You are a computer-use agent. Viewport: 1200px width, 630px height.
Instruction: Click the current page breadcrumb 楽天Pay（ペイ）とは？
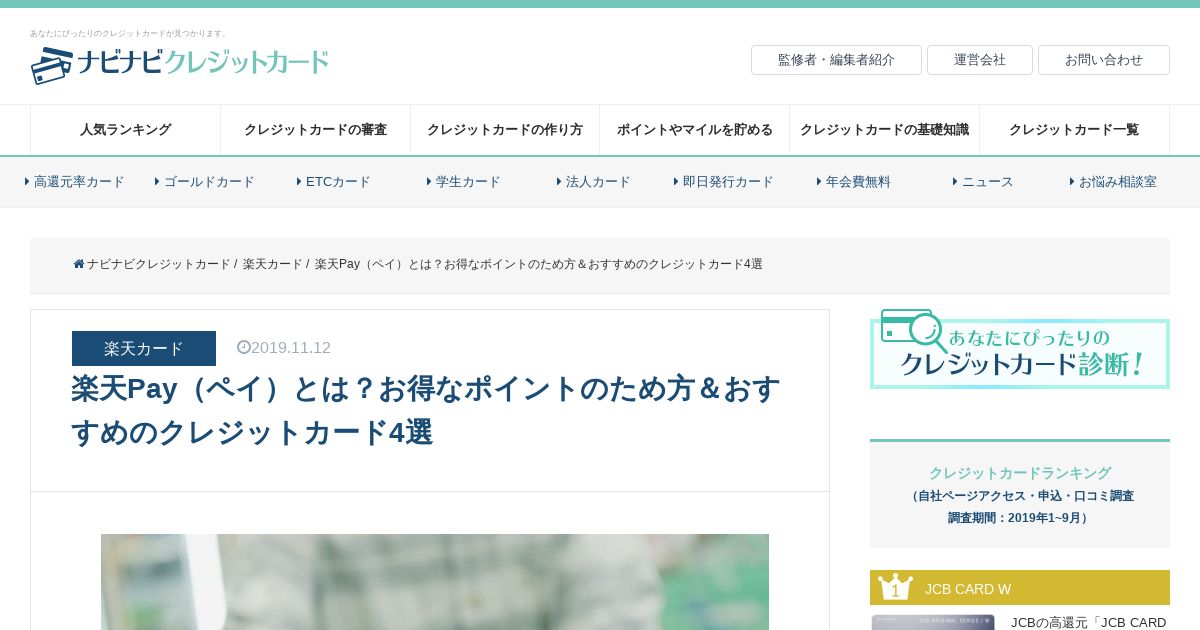(x=539, y=264)
